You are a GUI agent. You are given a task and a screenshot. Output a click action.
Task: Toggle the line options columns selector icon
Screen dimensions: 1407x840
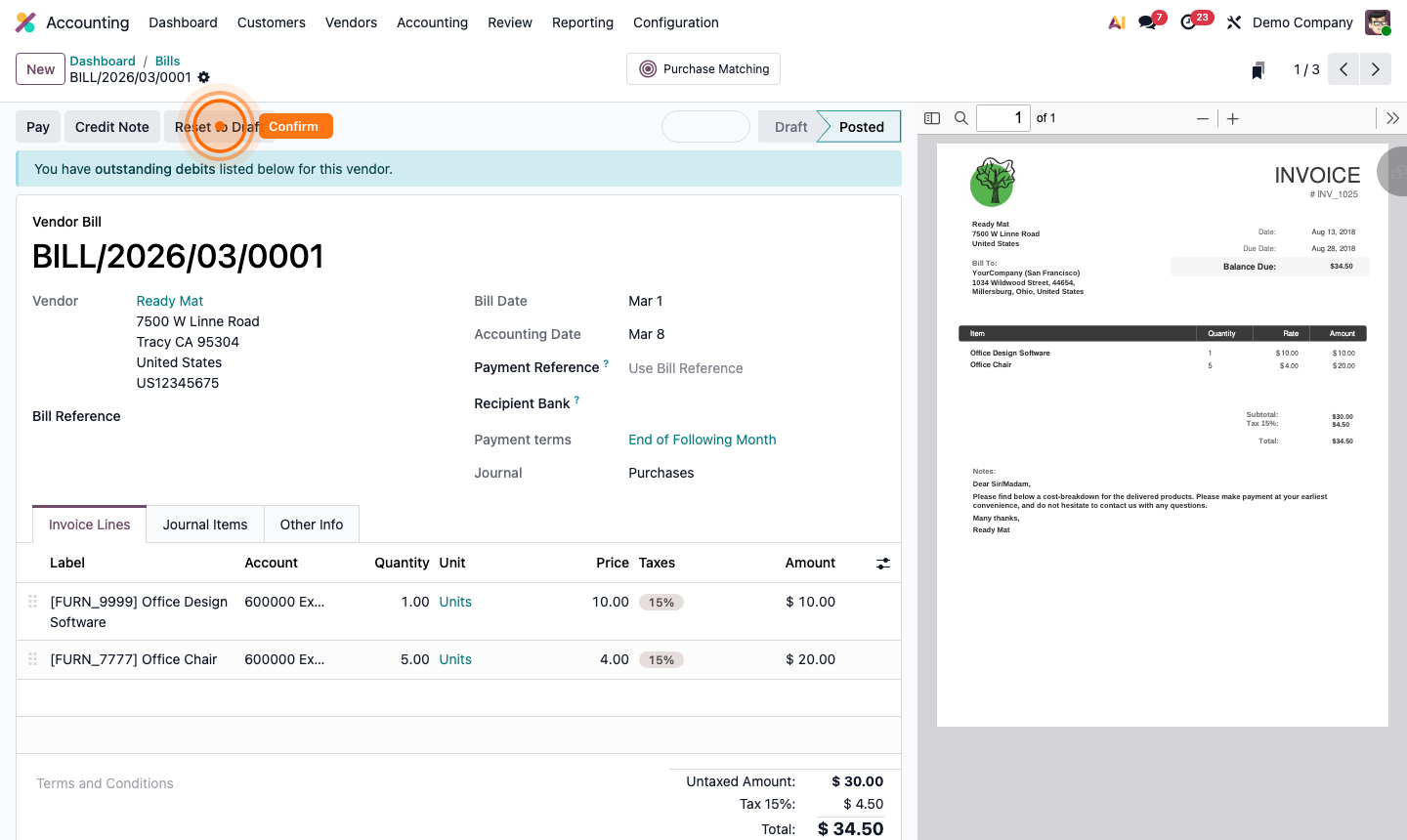(882, 563)
